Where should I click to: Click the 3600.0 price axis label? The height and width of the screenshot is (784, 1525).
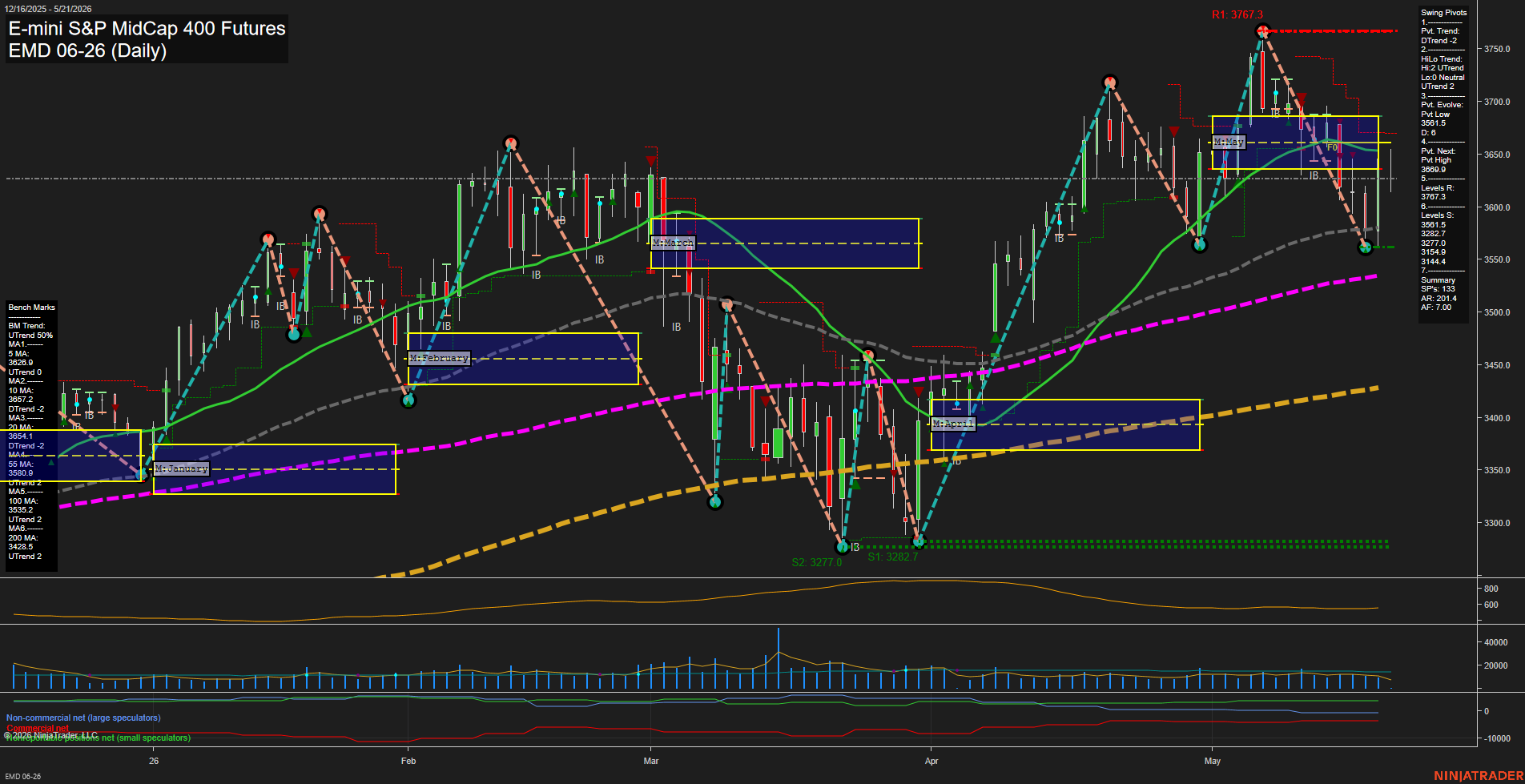click(x=1497, y=207)
